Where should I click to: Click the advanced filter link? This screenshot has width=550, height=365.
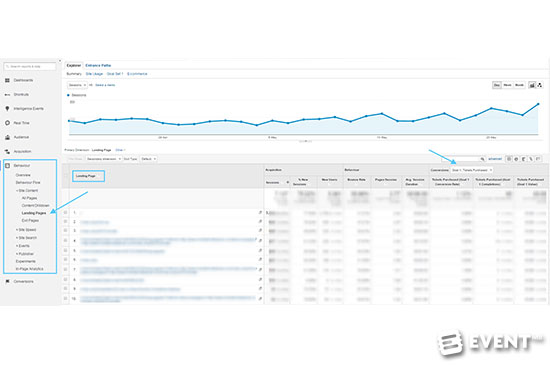495,159
